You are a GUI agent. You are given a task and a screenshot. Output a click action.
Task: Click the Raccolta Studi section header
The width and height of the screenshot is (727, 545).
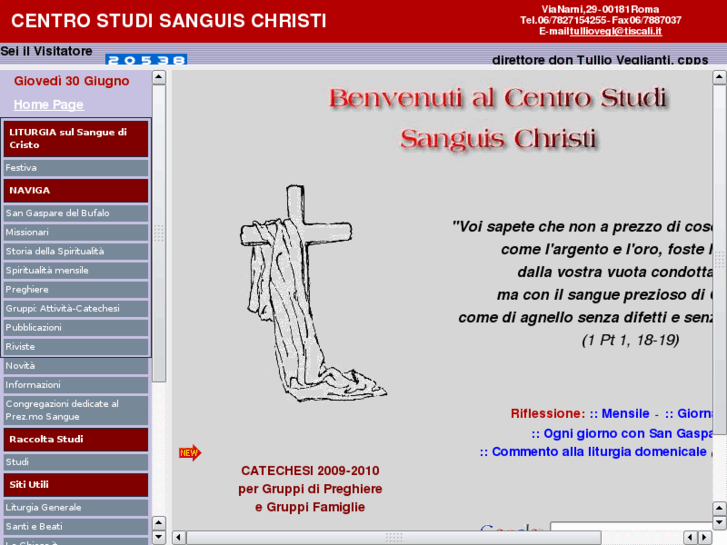click(x=76, y=439)
